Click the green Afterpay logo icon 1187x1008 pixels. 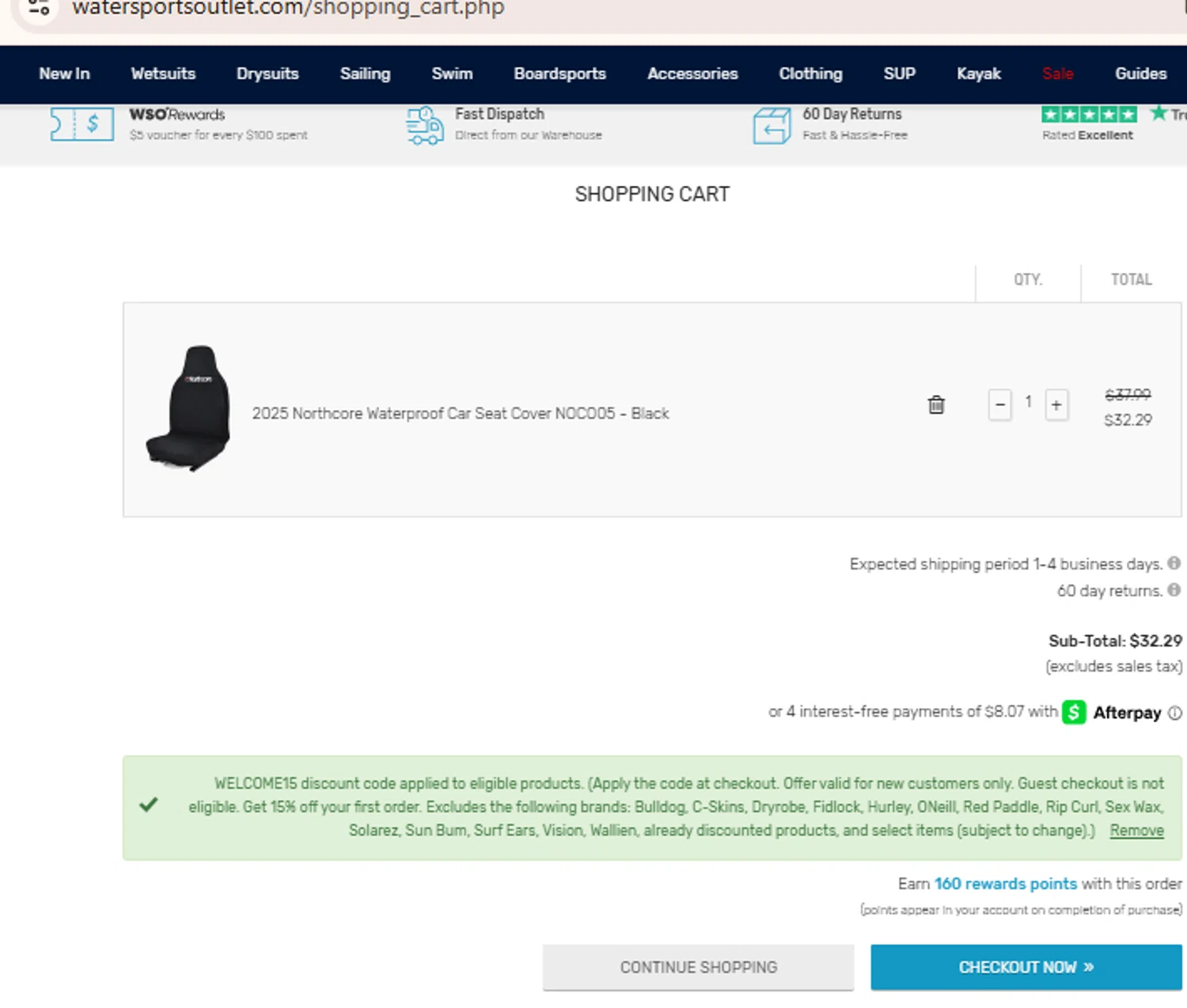(x=1074, y=712)
